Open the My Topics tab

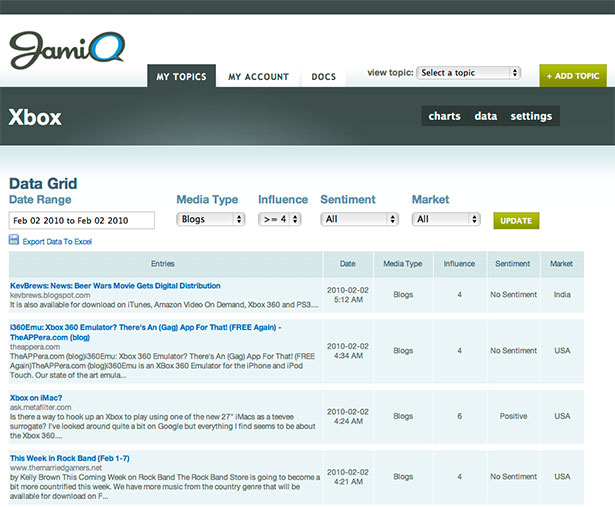point(181,76)
